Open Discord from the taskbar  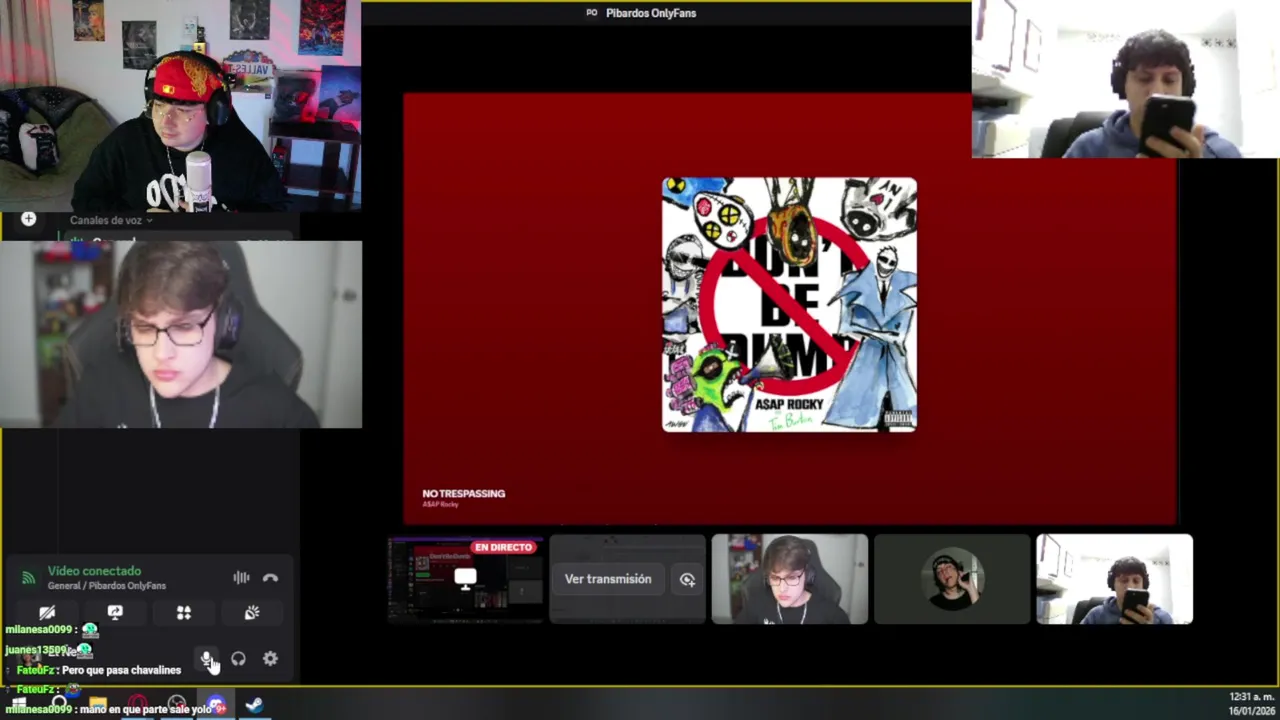216,706
